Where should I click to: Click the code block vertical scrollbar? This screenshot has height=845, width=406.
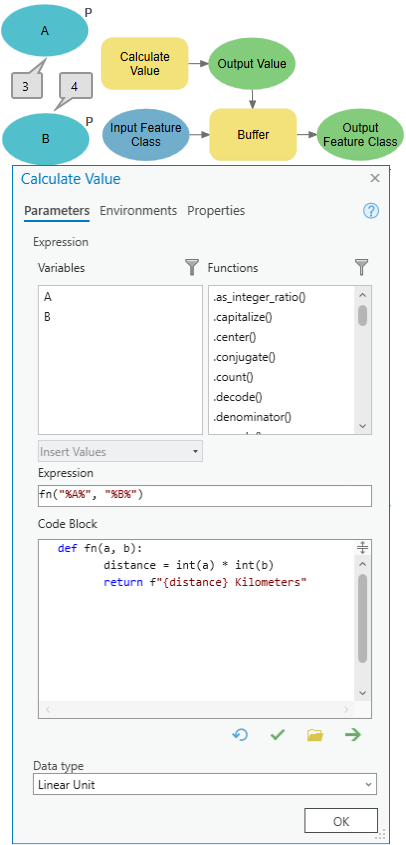click(362, 618)
